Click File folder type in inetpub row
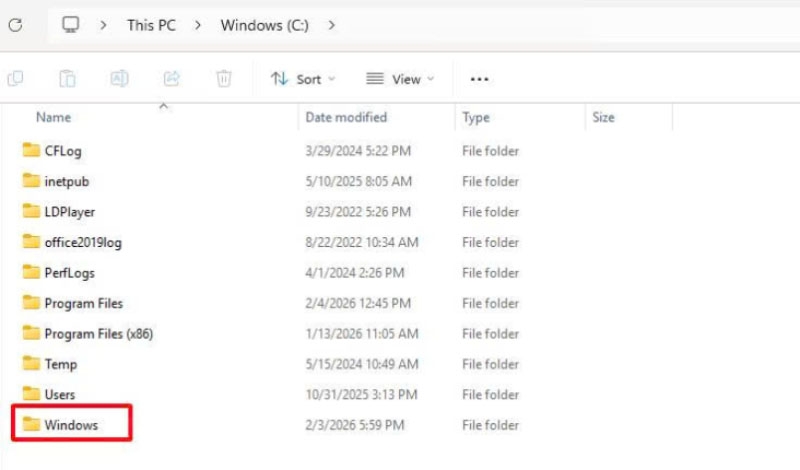 (490, 182)
